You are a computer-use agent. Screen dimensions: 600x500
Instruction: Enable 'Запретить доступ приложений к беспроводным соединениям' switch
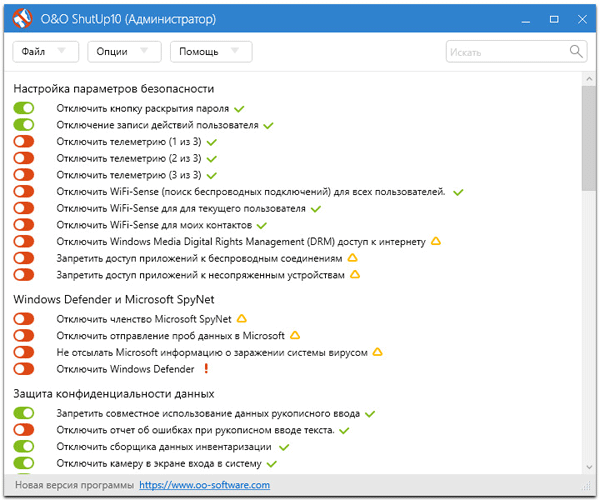pos(24,258)
